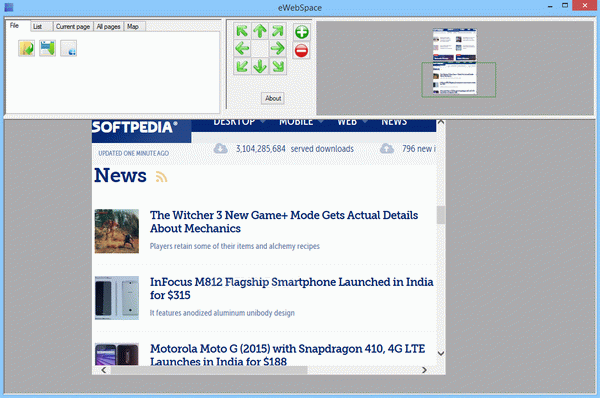The width and height of the screenshot is (600, 398).
Task: Open the Current page tab
Action: 73,26
